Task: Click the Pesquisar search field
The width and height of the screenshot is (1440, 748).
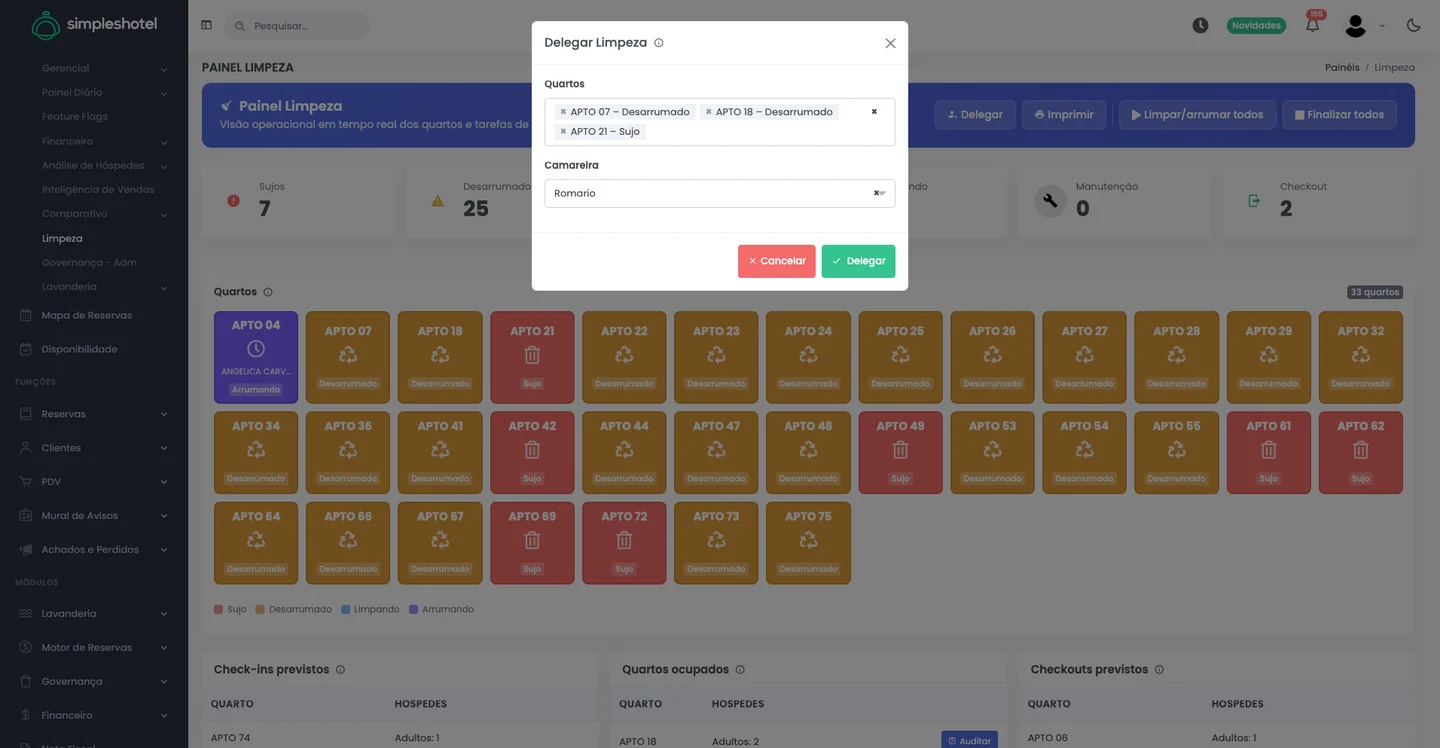Action: tap(297, 26)
